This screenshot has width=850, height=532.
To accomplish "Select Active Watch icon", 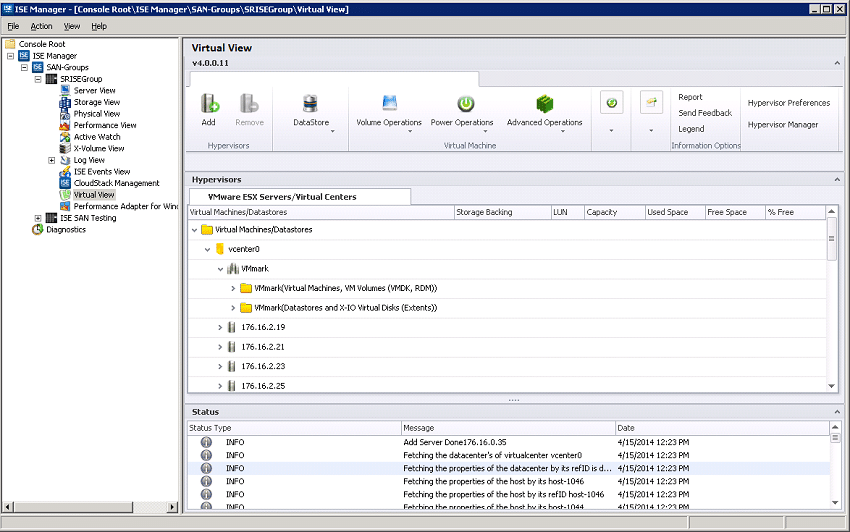I will click(x=65, y=137).
